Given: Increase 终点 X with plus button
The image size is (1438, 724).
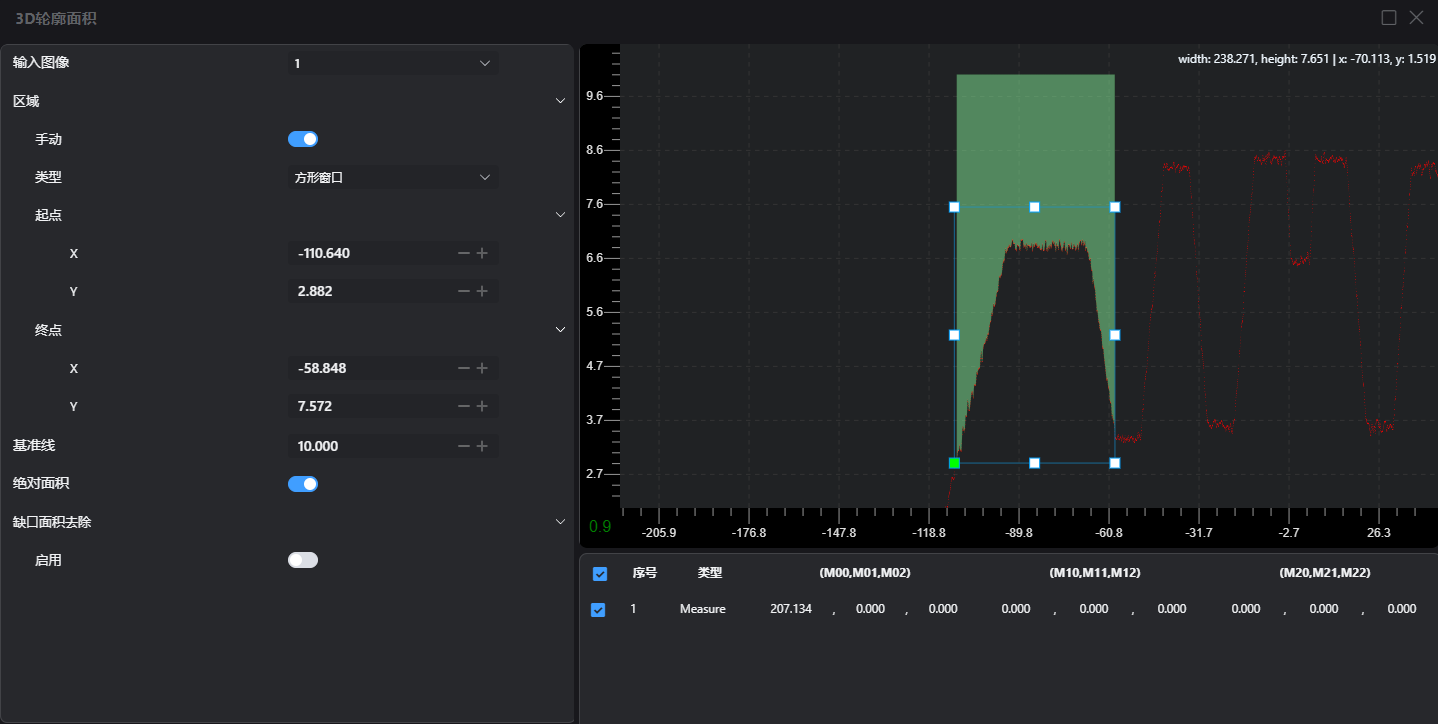Looking at the screenshot, I should [x=482, y=368].
